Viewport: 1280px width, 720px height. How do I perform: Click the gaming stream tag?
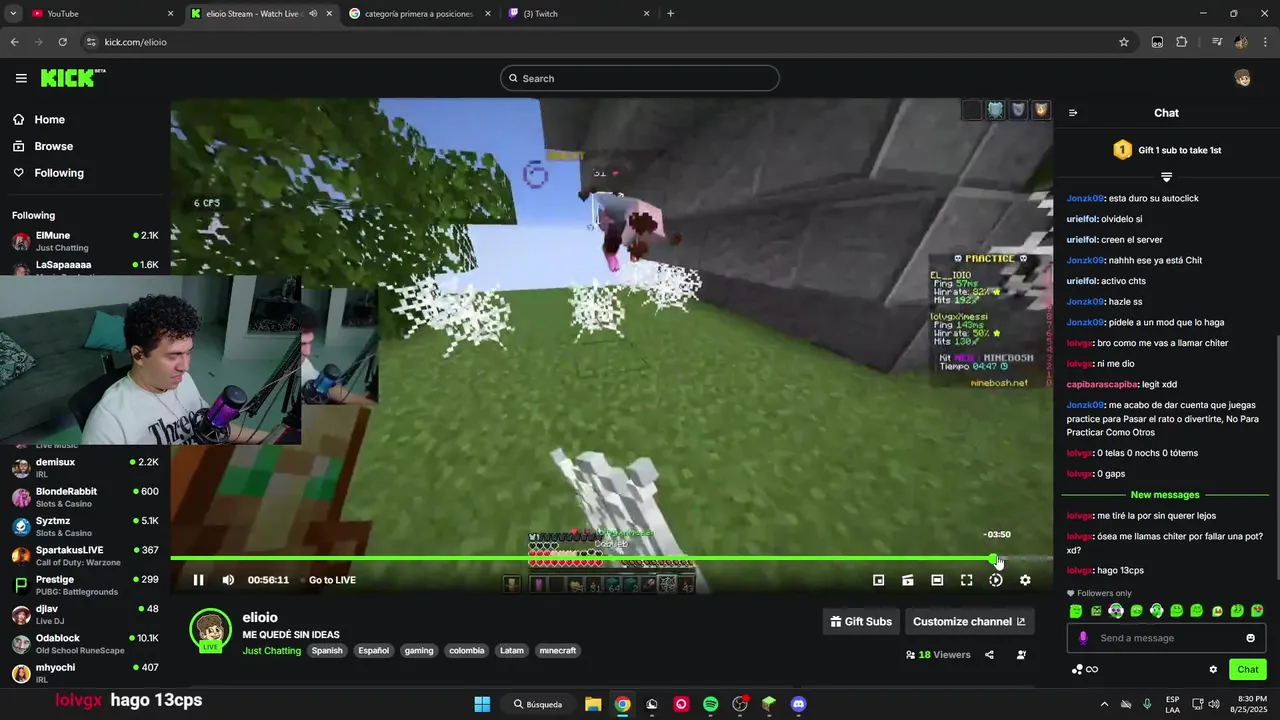click(x=419, y=650)
